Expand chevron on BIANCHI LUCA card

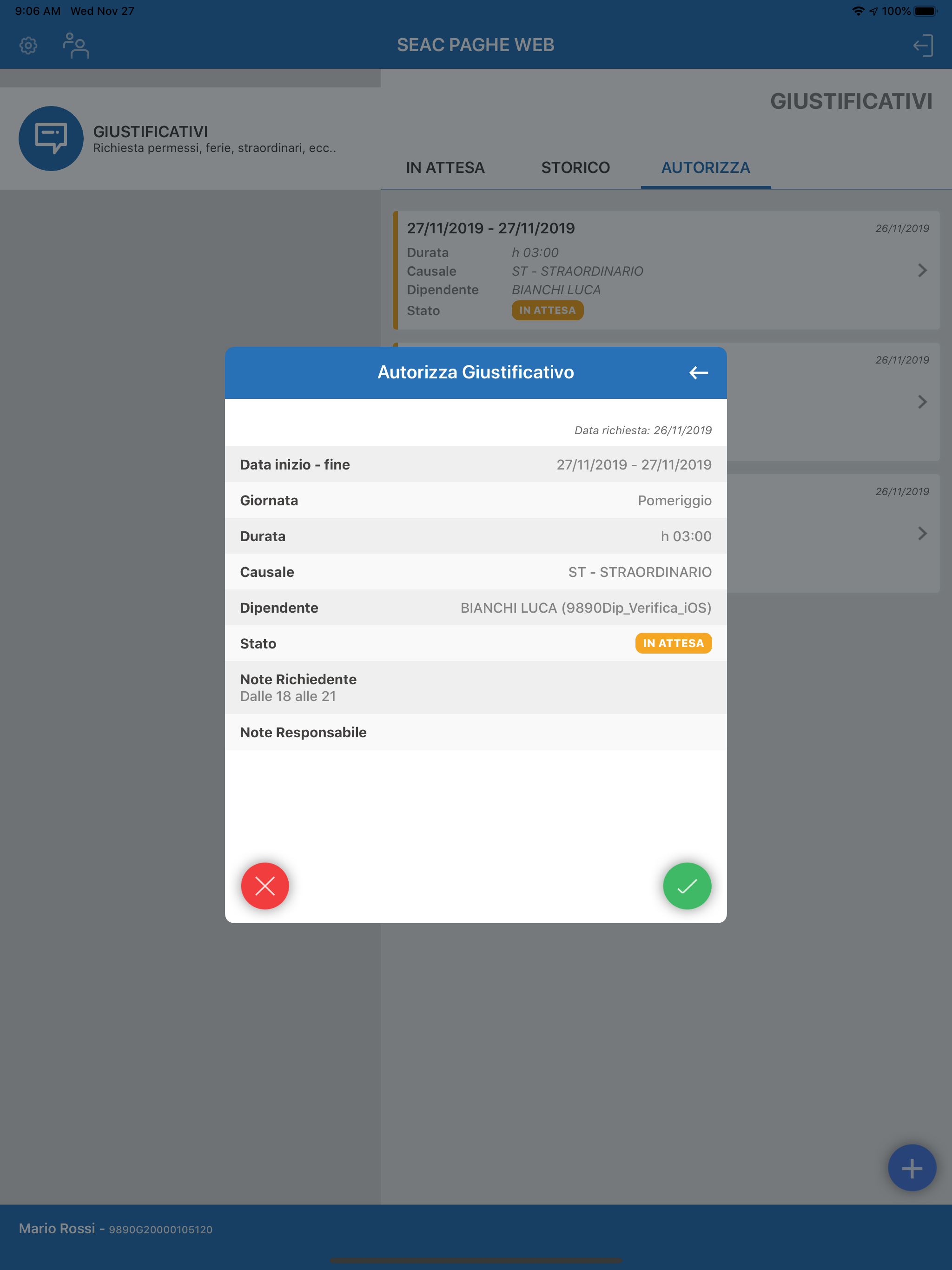922,271
